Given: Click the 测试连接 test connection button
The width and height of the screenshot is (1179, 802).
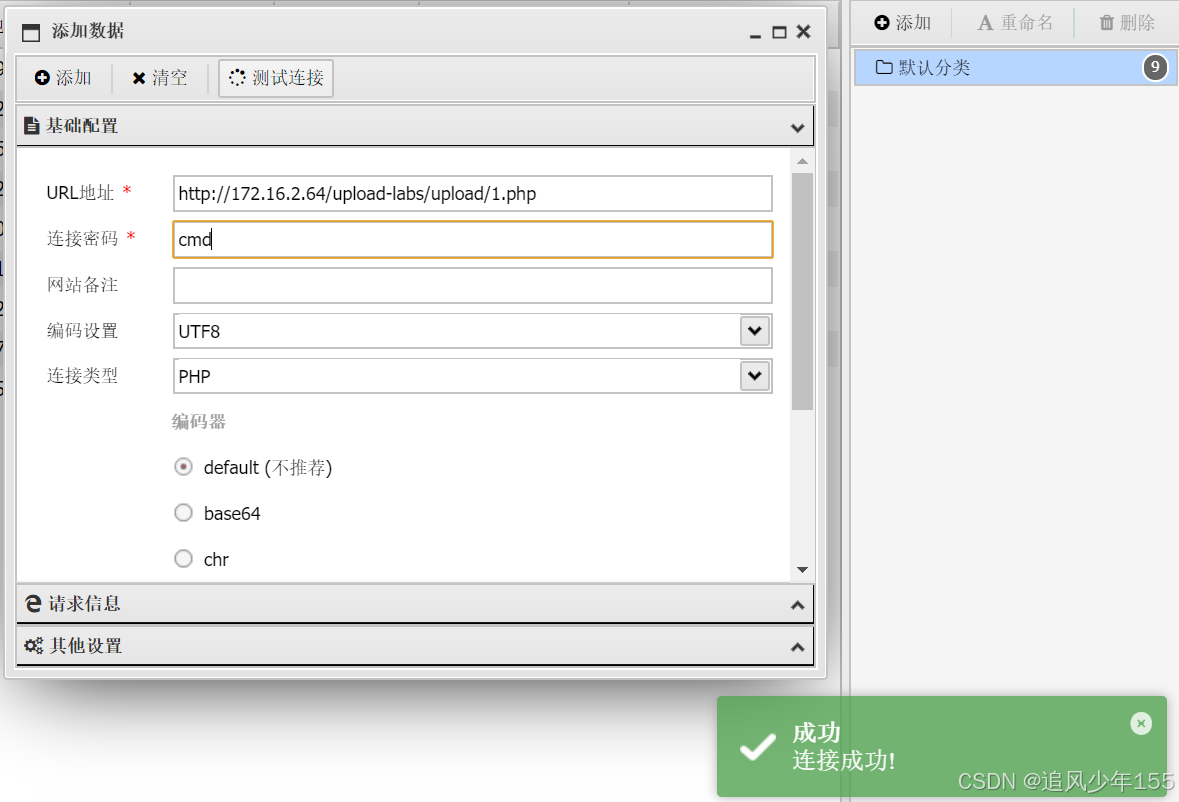Looking at the screenshot, I should [x=276, y=78].
